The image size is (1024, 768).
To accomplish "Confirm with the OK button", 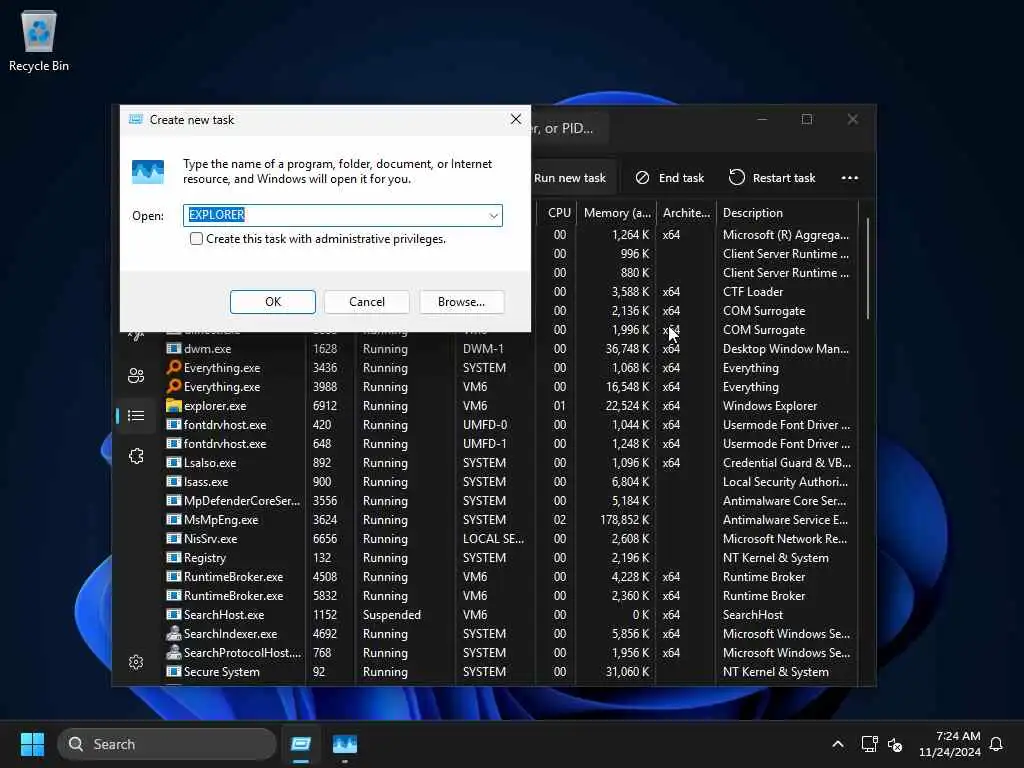I will click(273, 302).
